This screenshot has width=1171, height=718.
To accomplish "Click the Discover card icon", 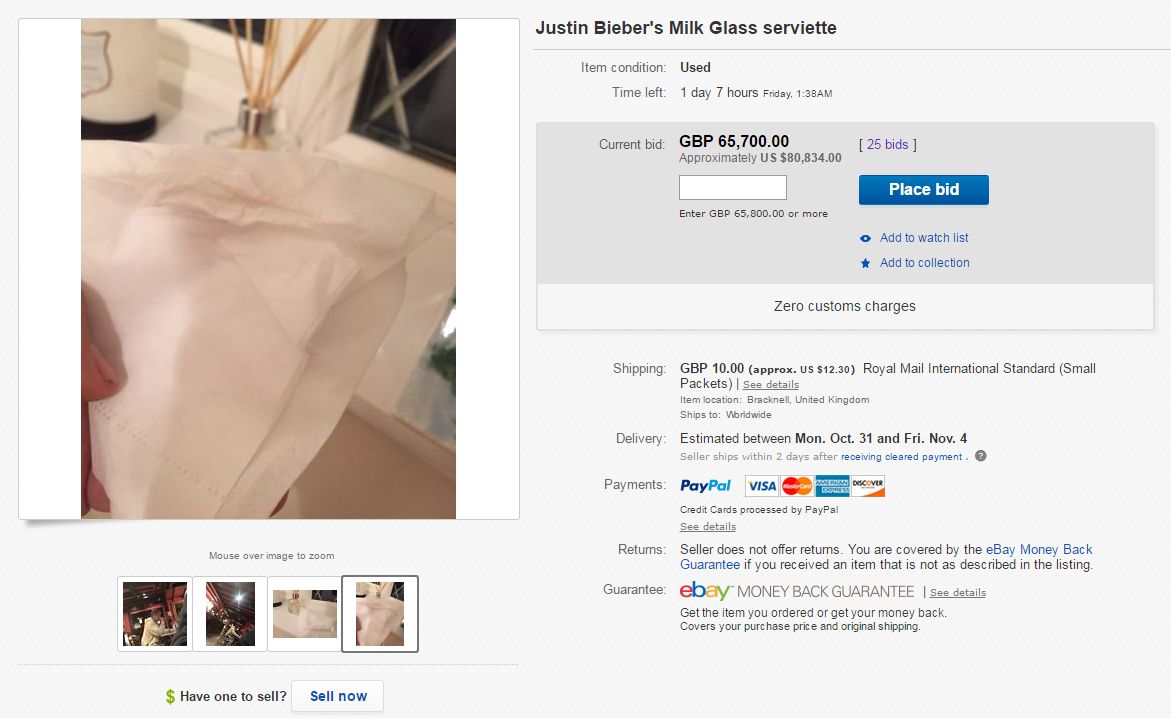I will (868, 486).
